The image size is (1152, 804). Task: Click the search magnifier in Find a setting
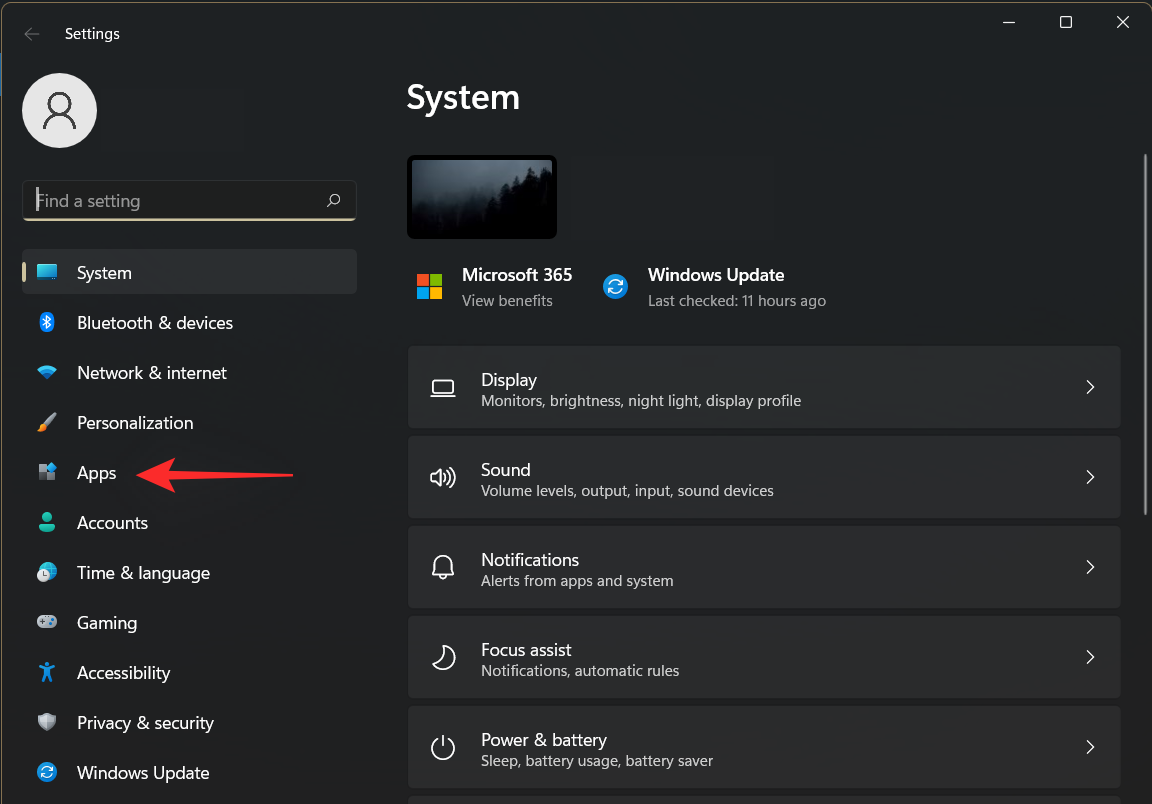(334, 200)
